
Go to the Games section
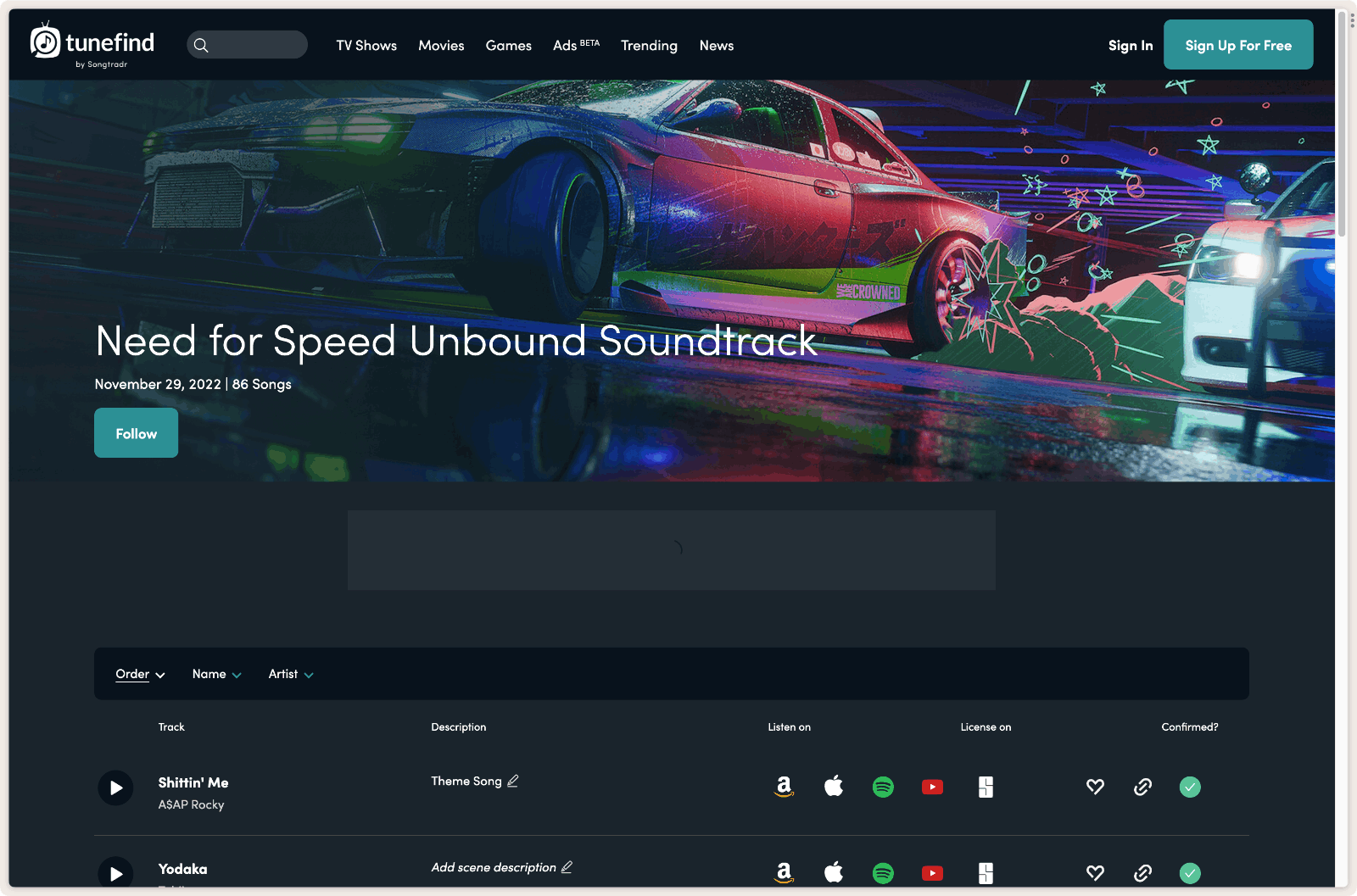(x=509, y=46)
